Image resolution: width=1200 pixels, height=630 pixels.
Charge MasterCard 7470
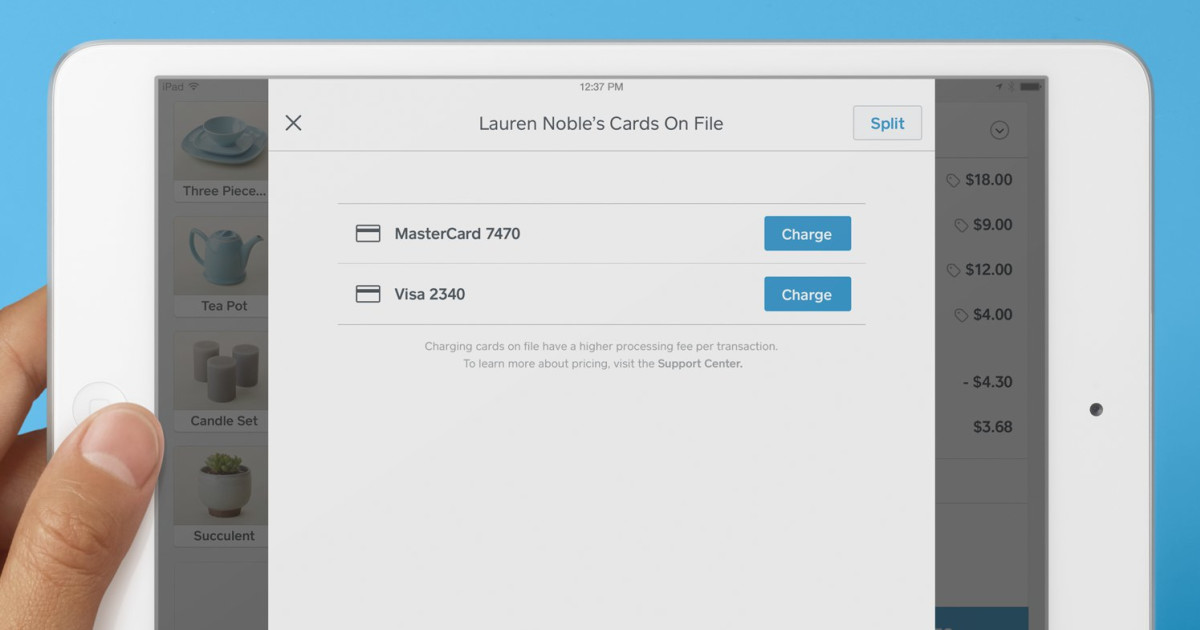click(x=807, y=233)
